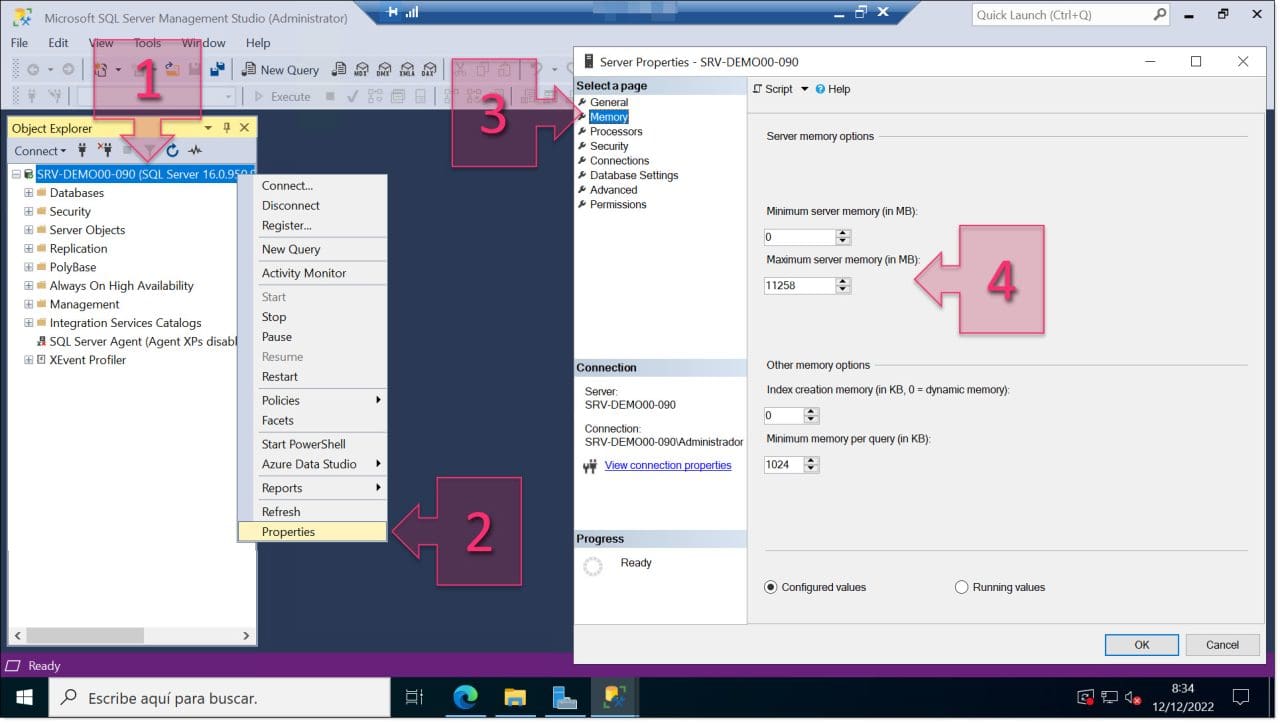This screenshot has height=723, width=1280.
Task: Click the Minimum server memory field
Action: (799, 237)
